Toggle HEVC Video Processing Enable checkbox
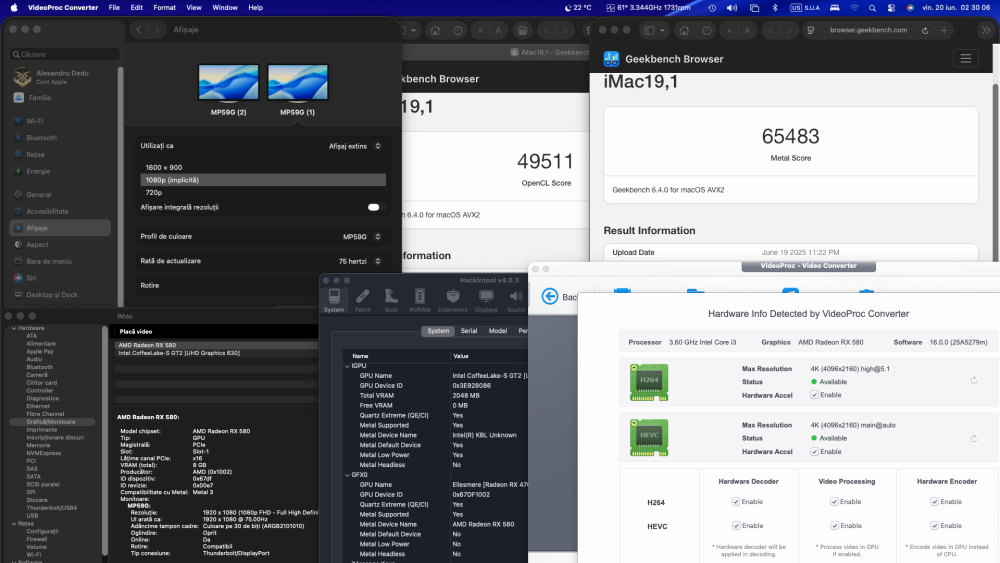1000x563 pixels. coord(834,526)
